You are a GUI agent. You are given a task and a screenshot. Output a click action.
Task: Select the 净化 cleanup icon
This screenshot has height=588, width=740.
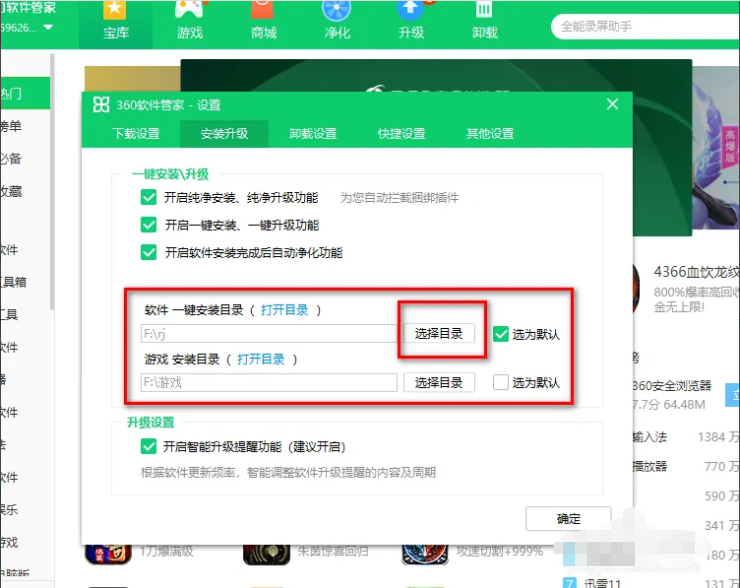pyautogui.click(x=337, y=11)
